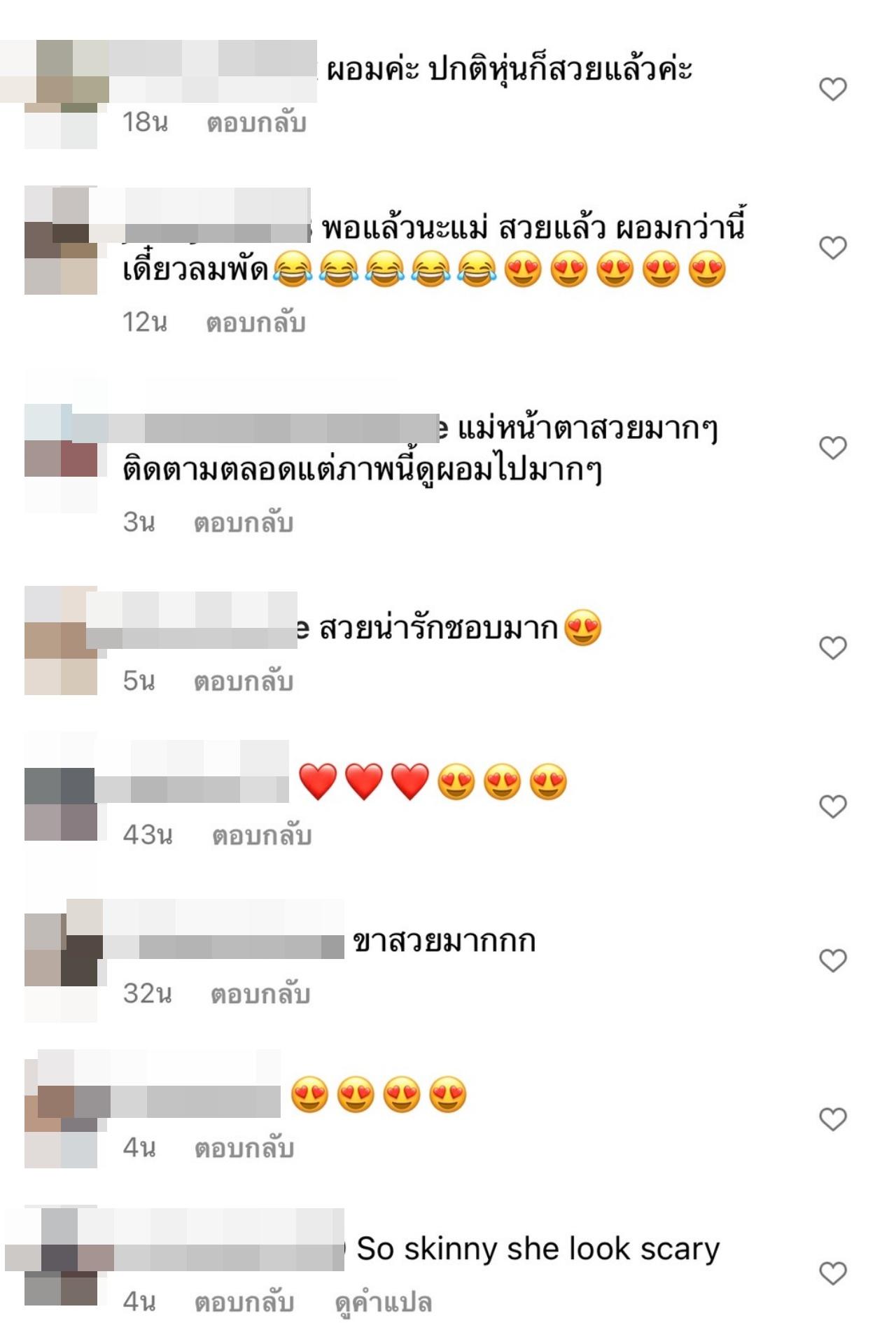Reply to the comment posted 18 hours ago
The image size is (896, 1323).
click(x=256, y=123)
